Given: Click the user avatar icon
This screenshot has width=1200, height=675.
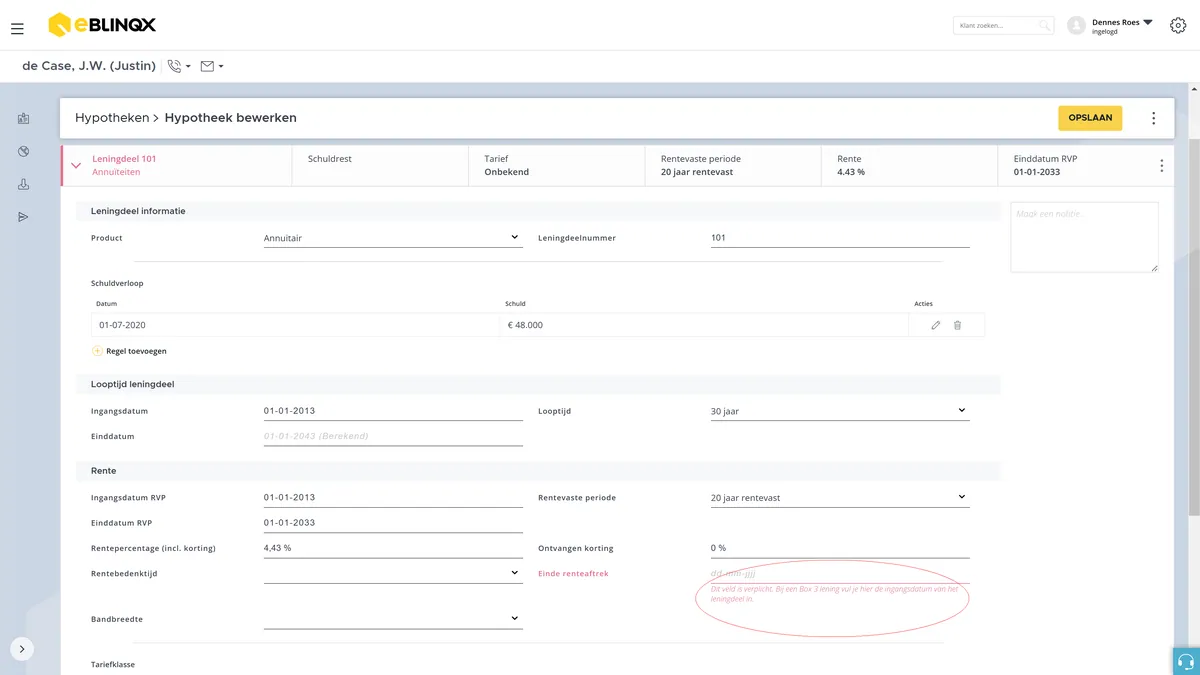Looking at the screenshot, I should coord(1076,26).
